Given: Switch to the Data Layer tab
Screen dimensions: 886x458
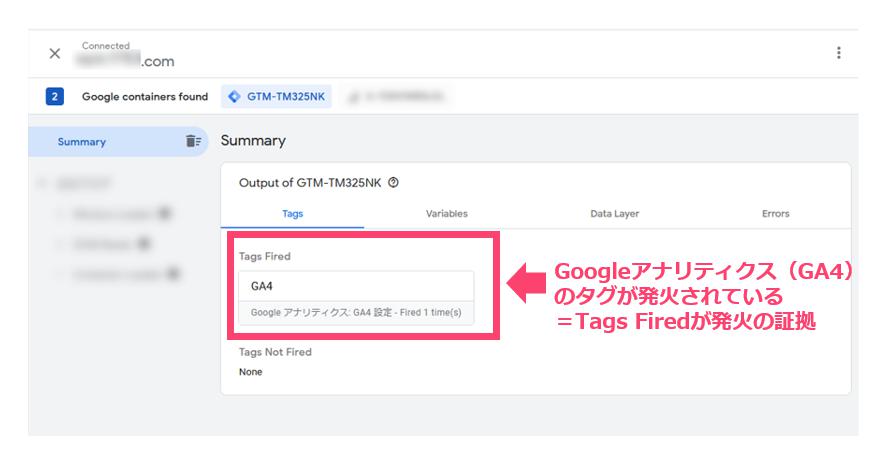Looking at the screenshot, I should click(x=615, y=213).
